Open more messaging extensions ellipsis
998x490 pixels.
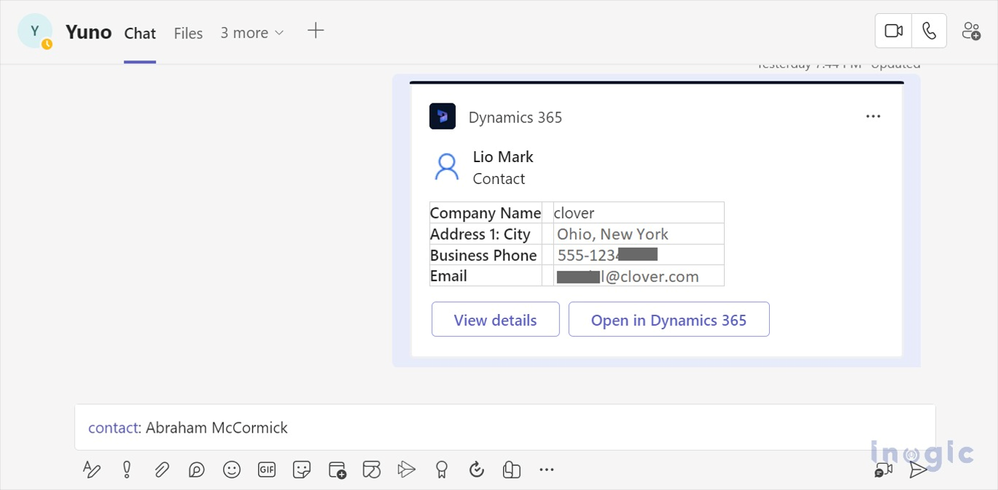coord(546,470)
